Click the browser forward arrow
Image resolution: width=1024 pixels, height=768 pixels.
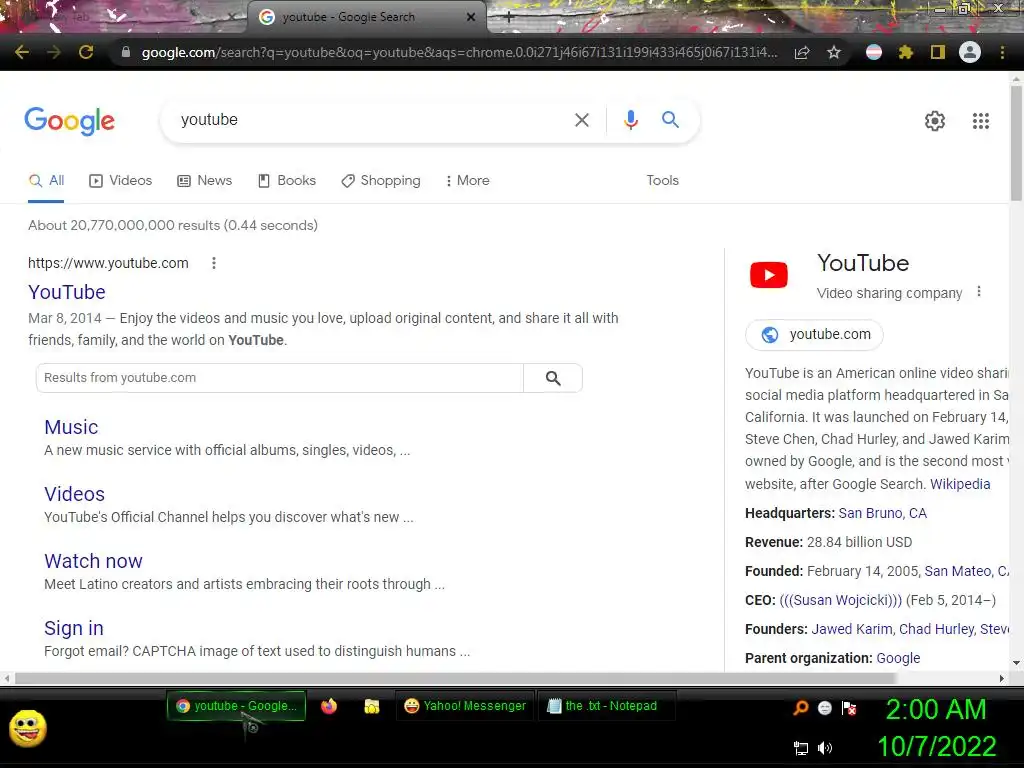(54, 52)
